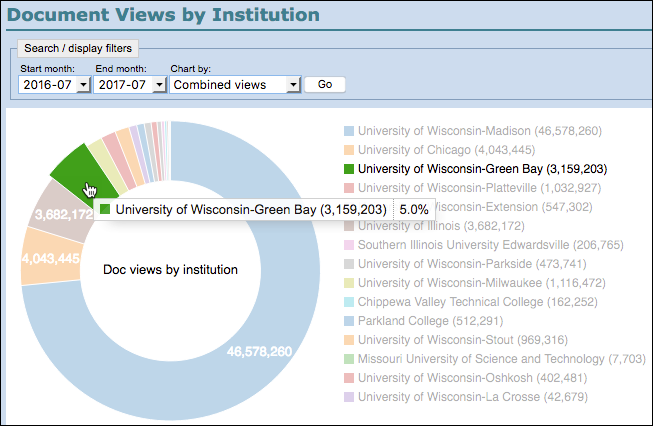Click the Parkland College legend swatch
Image resolution: width=653 pixels, height=426 pixels.
[x=349, y=321]
